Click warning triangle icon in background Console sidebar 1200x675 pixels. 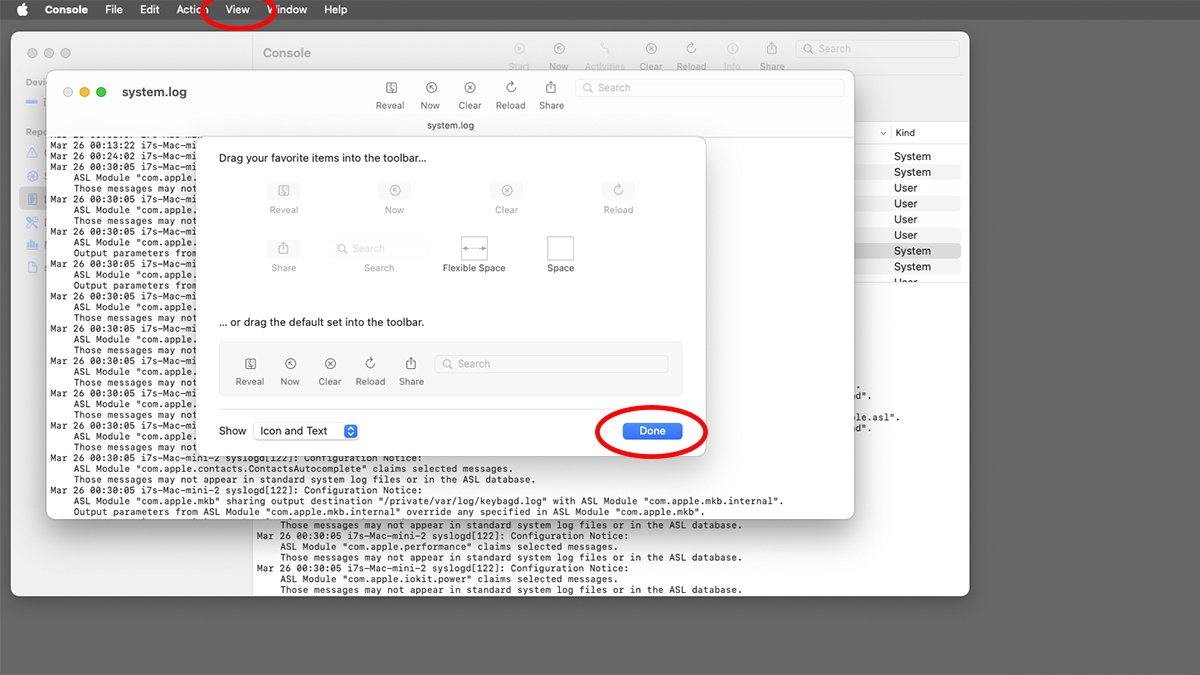[x=33, y=153]
